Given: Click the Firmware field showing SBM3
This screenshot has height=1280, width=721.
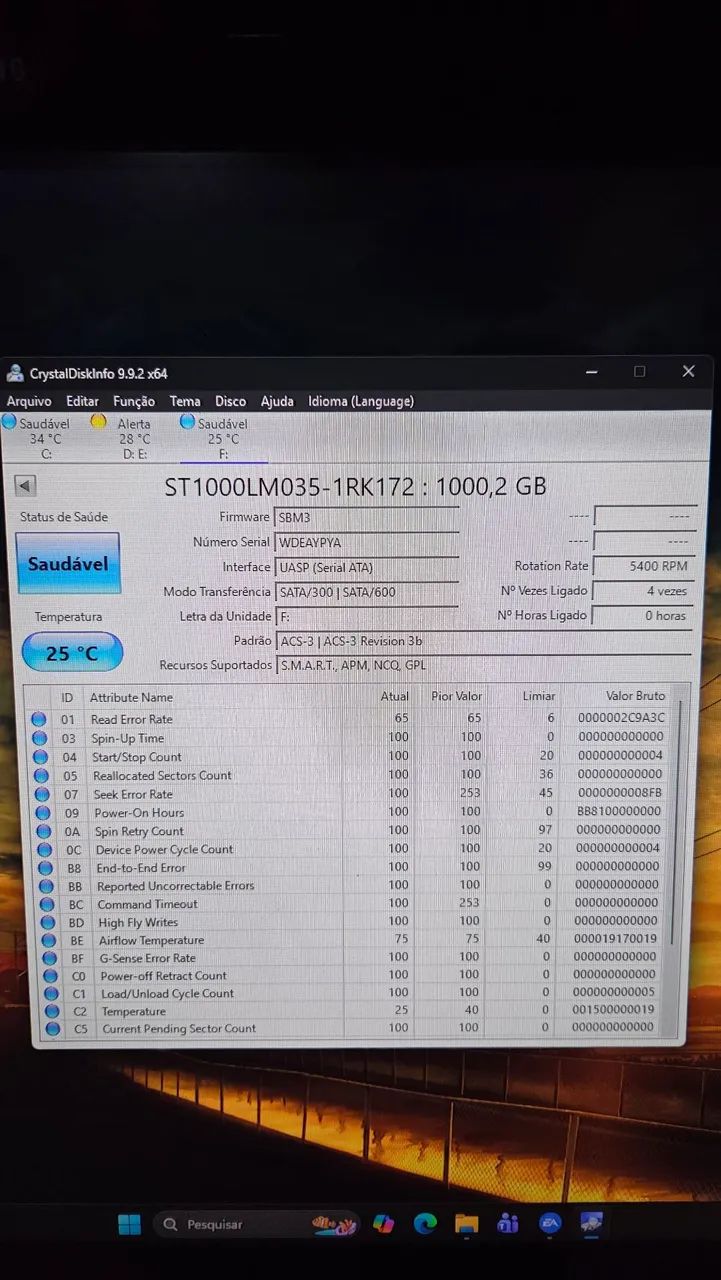Looking at the screenshot, I should click(366, 518).
